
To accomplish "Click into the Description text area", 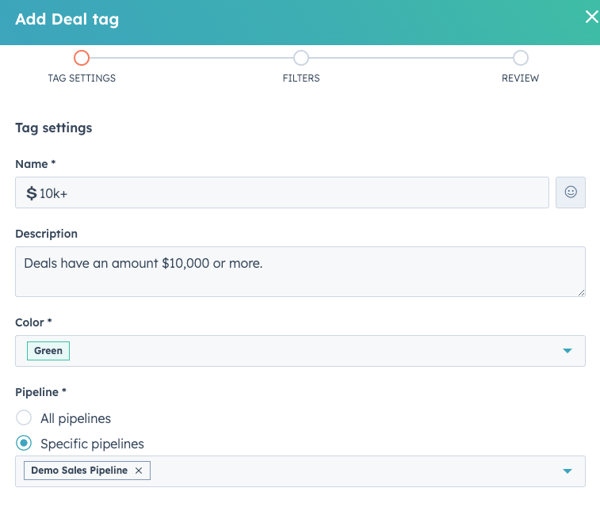I will tap(300, 272).
